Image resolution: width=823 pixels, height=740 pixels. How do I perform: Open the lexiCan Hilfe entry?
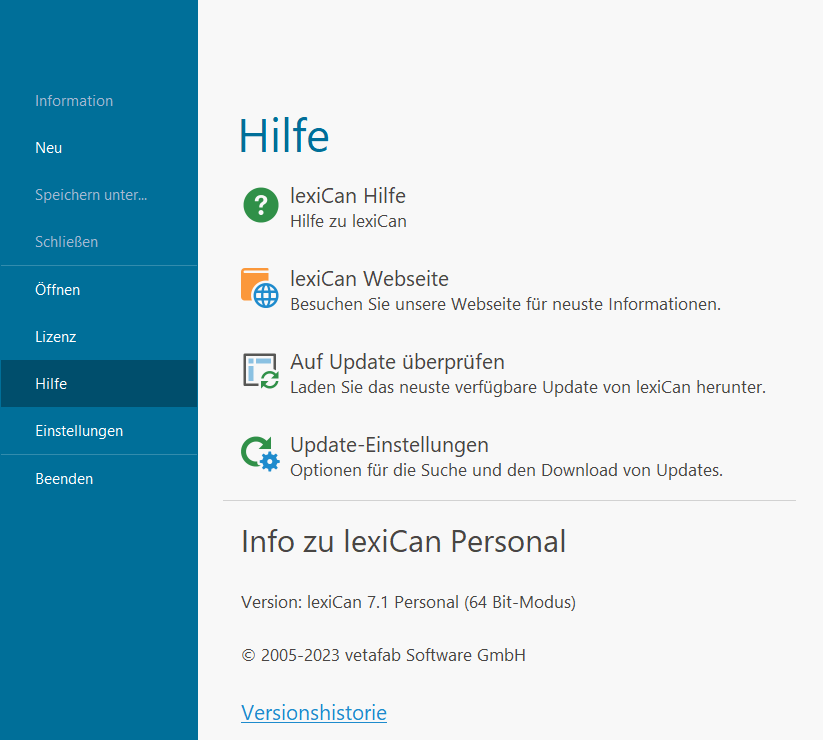click(347, 196)
